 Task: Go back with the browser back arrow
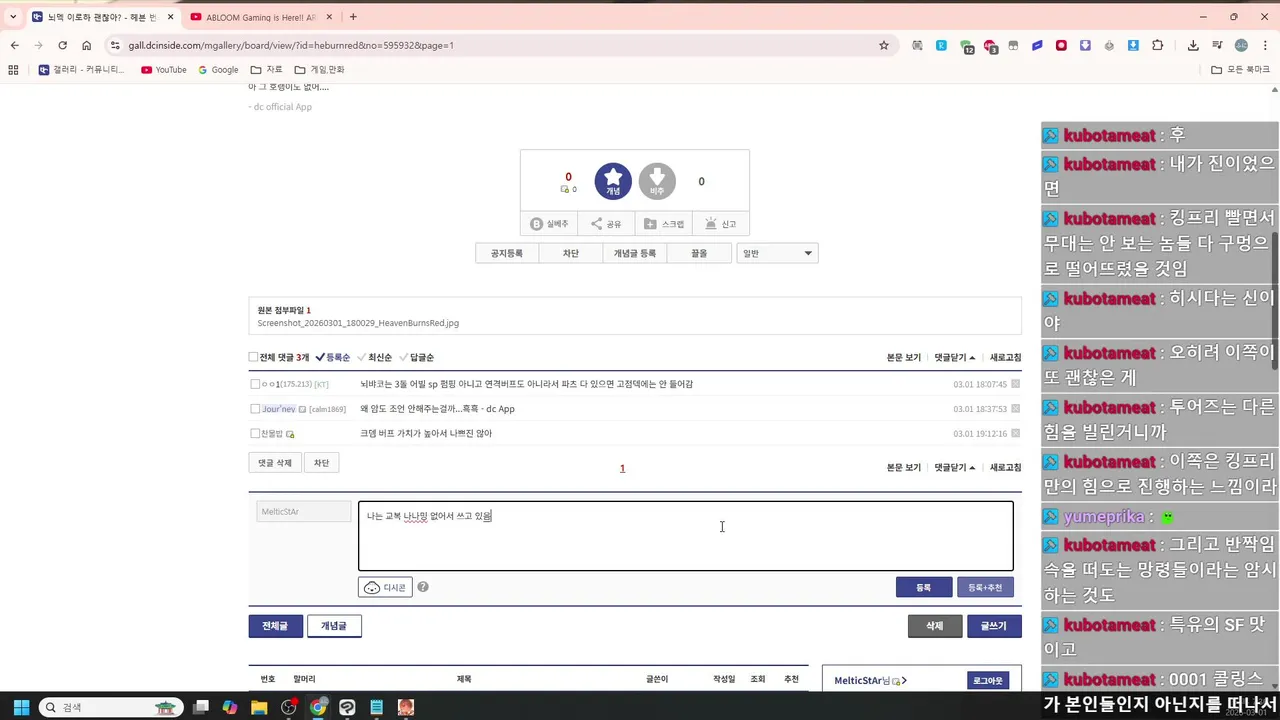tap(14, 45)
